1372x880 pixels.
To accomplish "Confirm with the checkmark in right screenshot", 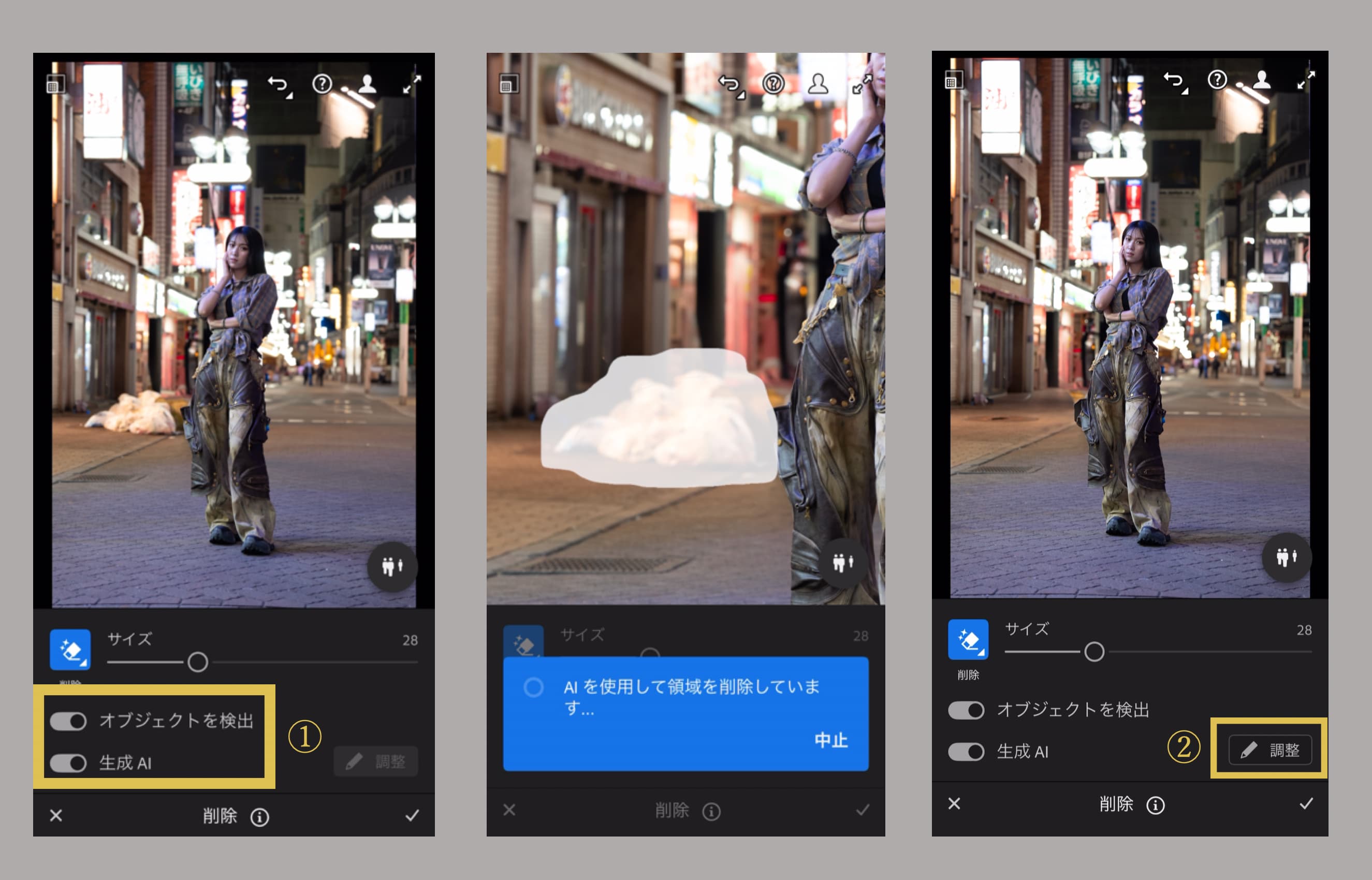I will 1306,804.
